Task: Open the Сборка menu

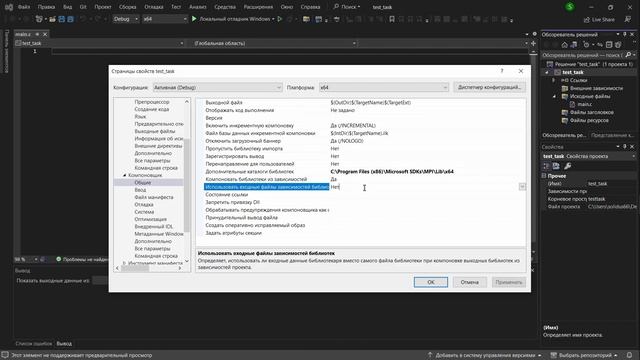Action: [x=128, y=7]
